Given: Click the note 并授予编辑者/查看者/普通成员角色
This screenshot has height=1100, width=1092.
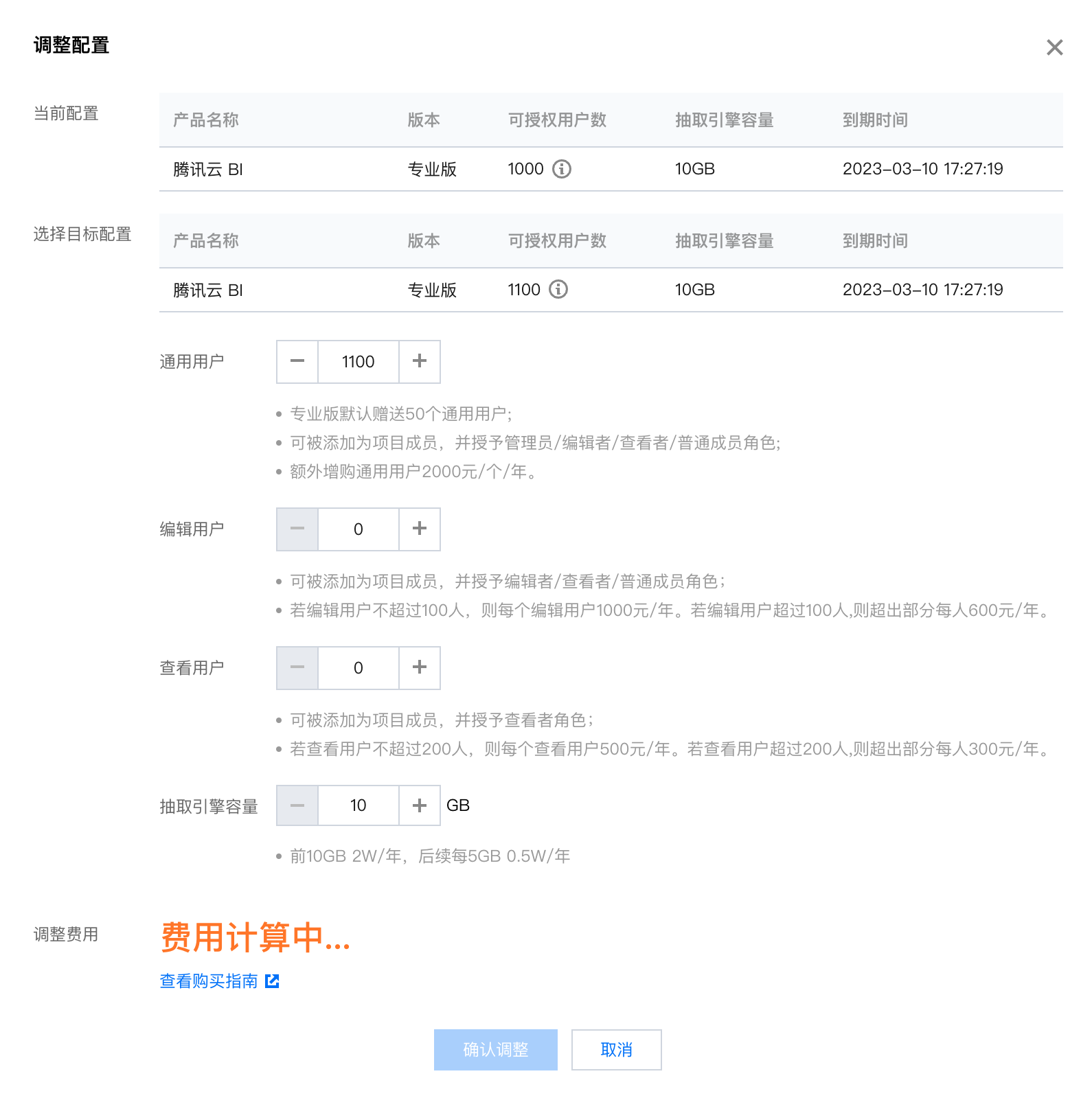Looking at the screenshot, I should pyautogui.click(x=508, y=582).
